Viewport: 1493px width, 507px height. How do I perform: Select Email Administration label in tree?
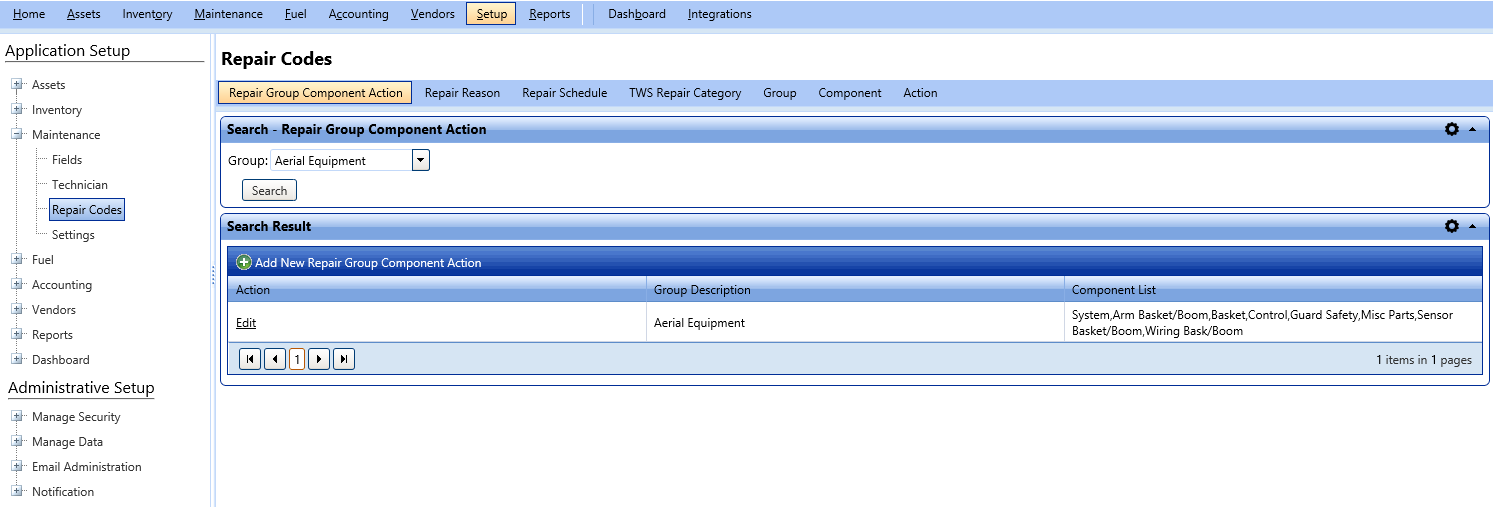[x=87, y=467]
